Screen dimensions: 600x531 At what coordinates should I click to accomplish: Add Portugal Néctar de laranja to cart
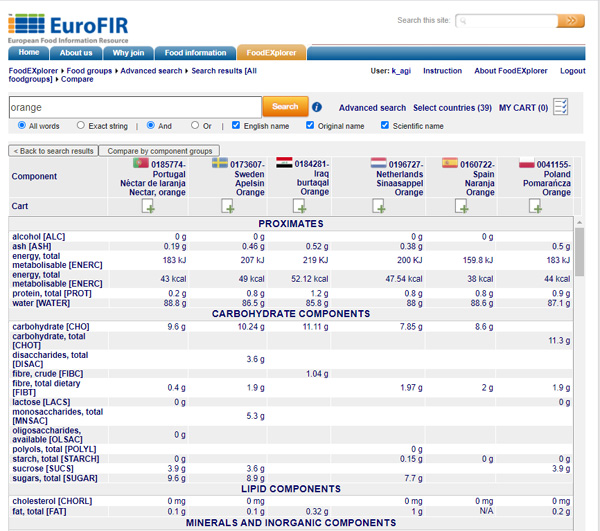(x=148, y=206)
